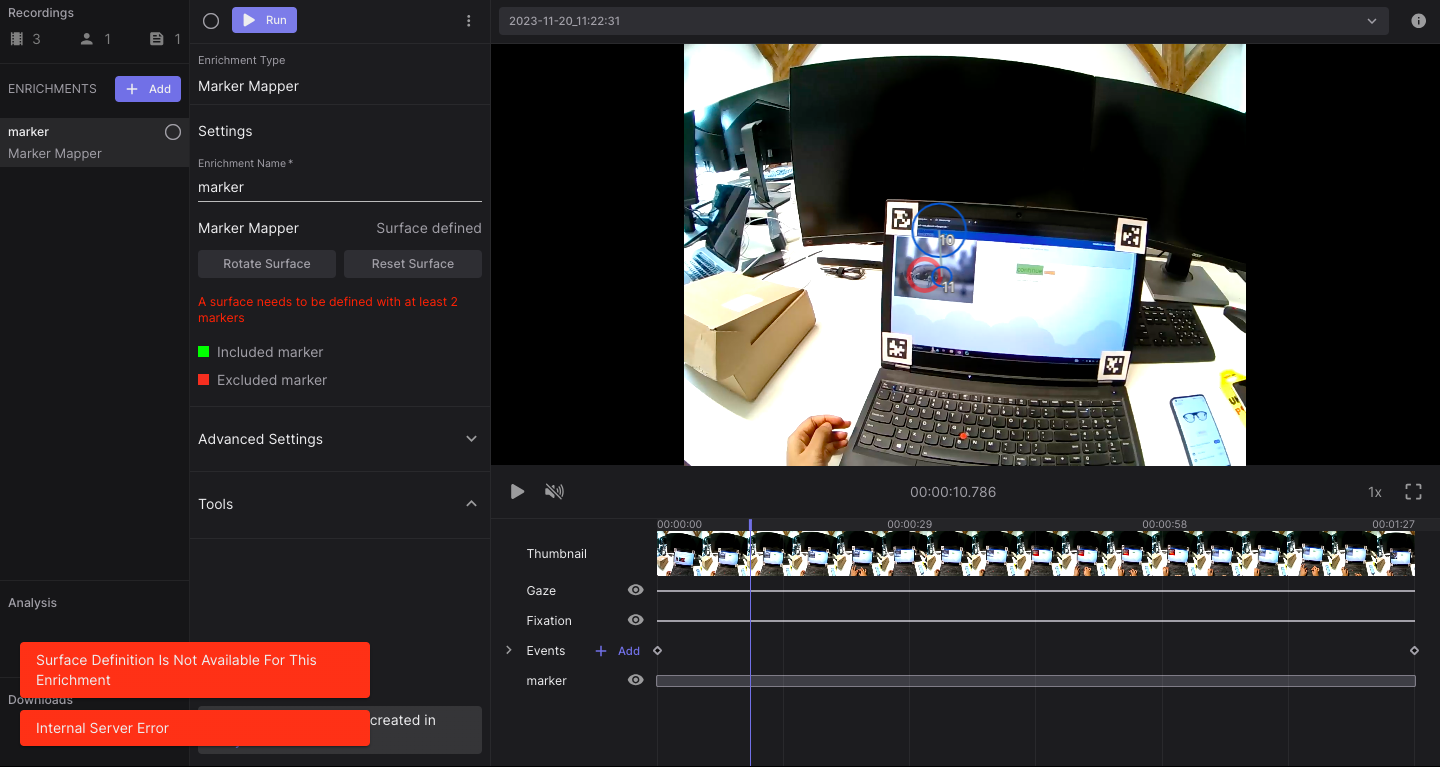This screenshot has width=1440, height=767.
Task: Click the bottom-right marker on laptop
Action: pos(1113,365)
